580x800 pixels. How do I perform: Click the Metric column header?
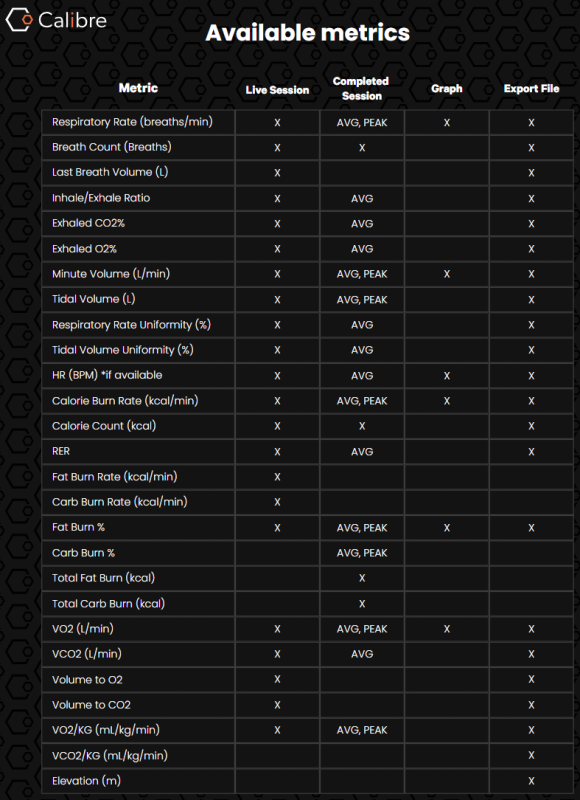pos(138,88)
